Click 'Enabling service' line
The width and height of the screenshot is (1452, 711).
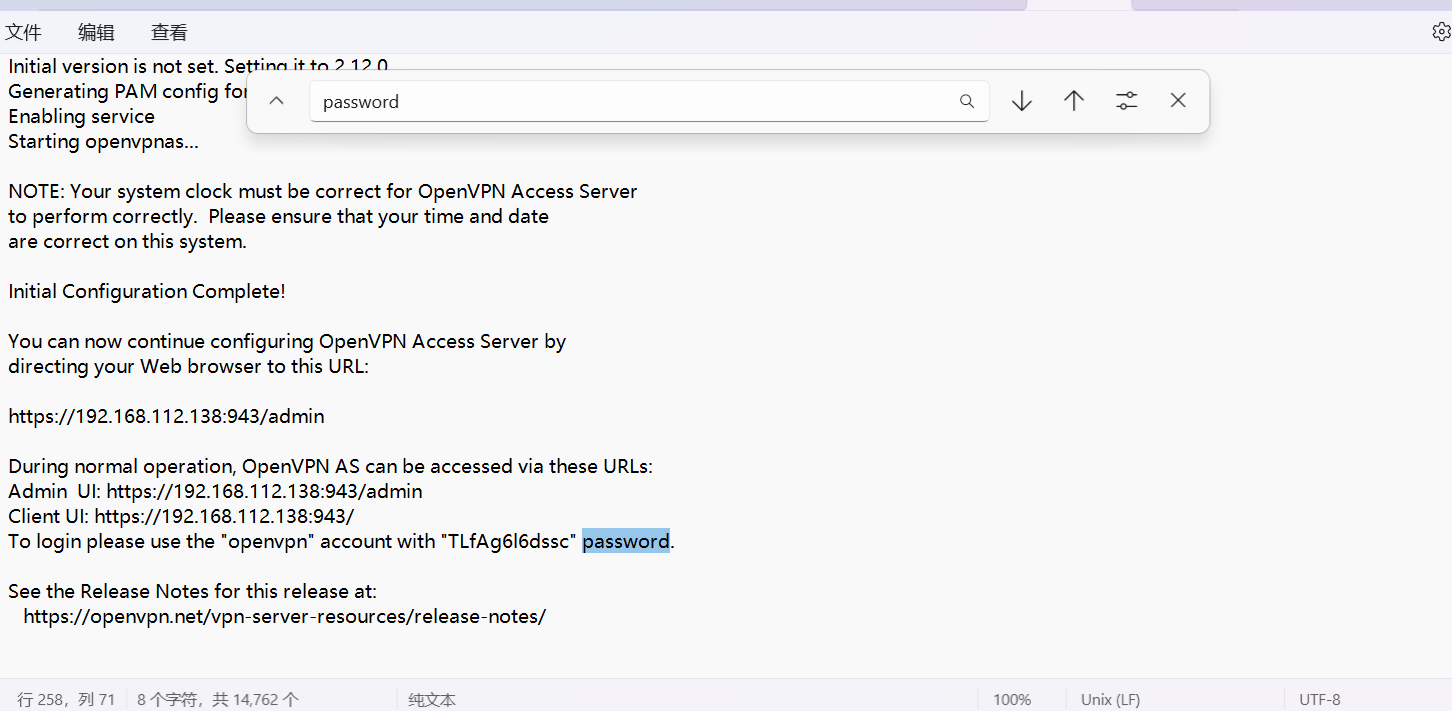coord(81,116)
